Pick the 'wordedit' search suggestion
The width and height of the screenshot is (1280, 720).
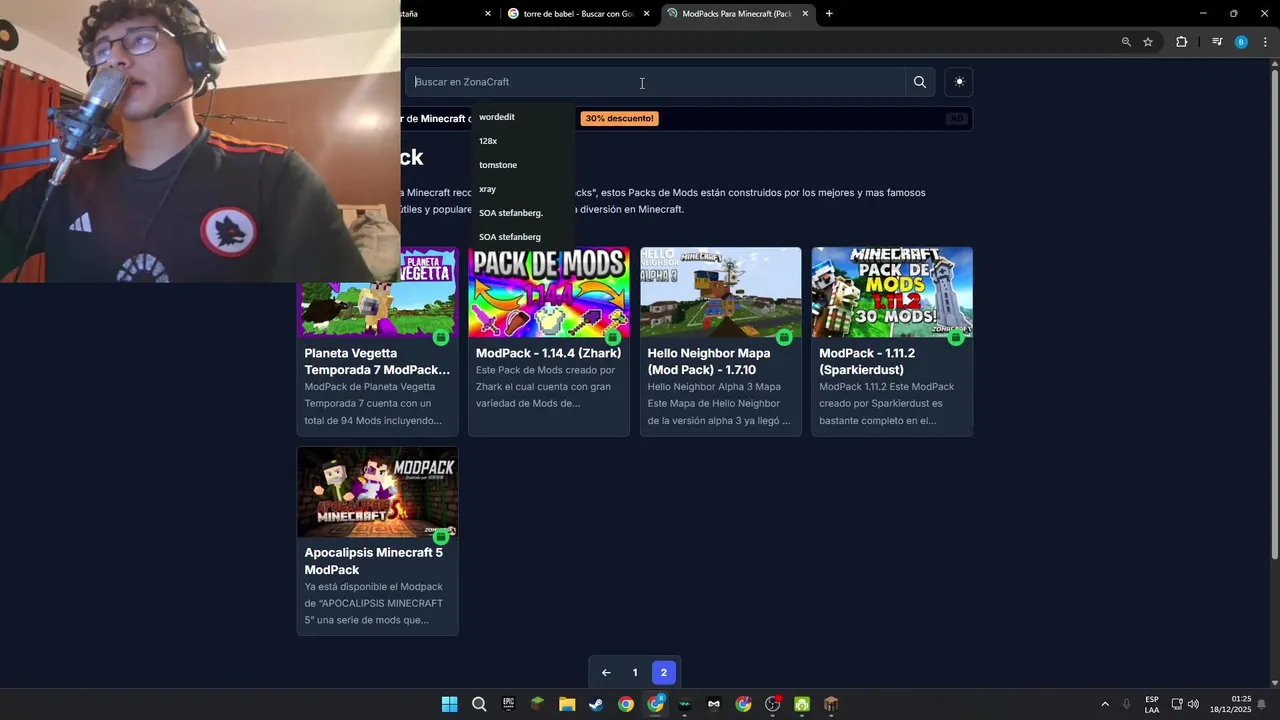point(497,117)
